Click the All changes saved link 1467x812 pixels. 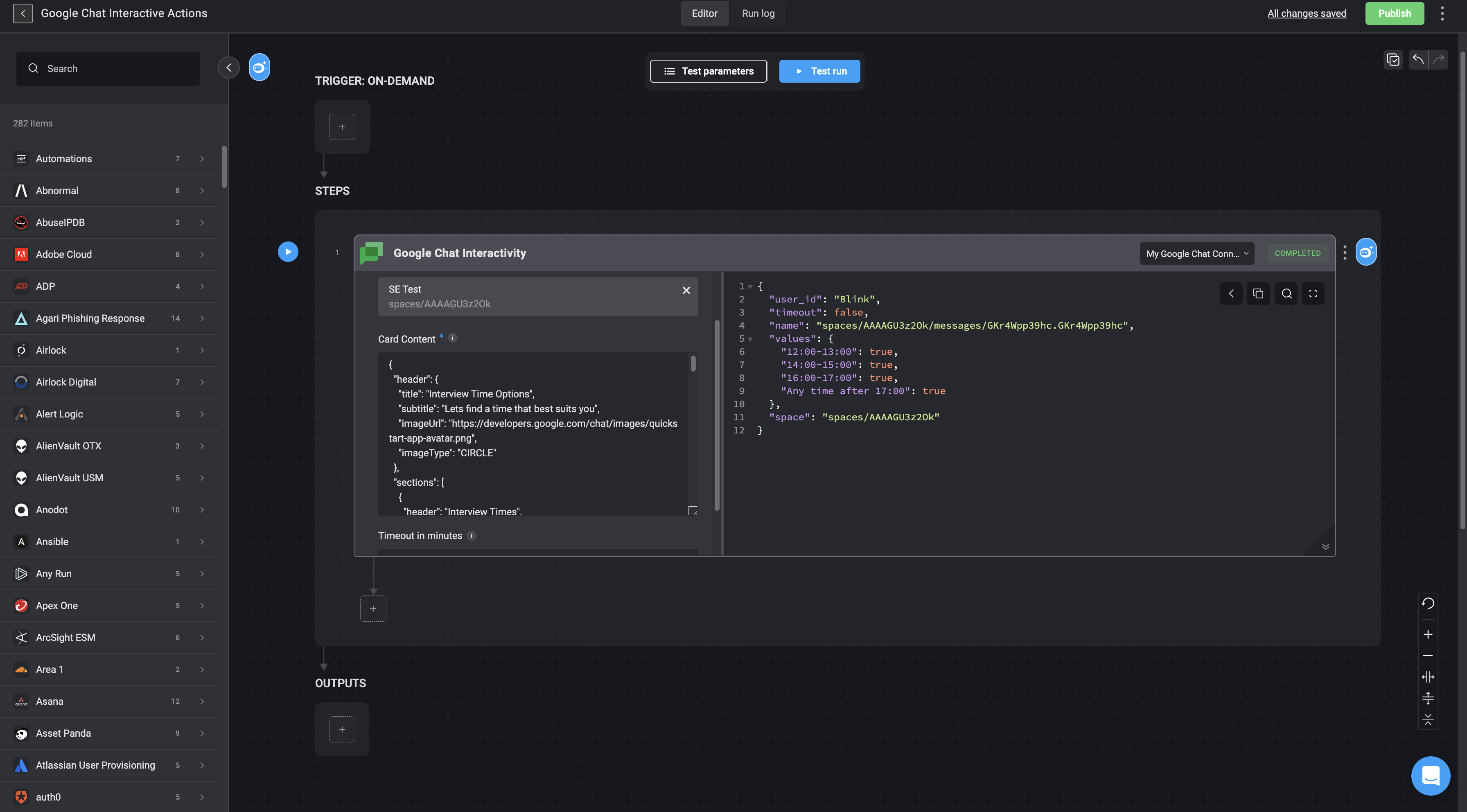pos(1307,13)
